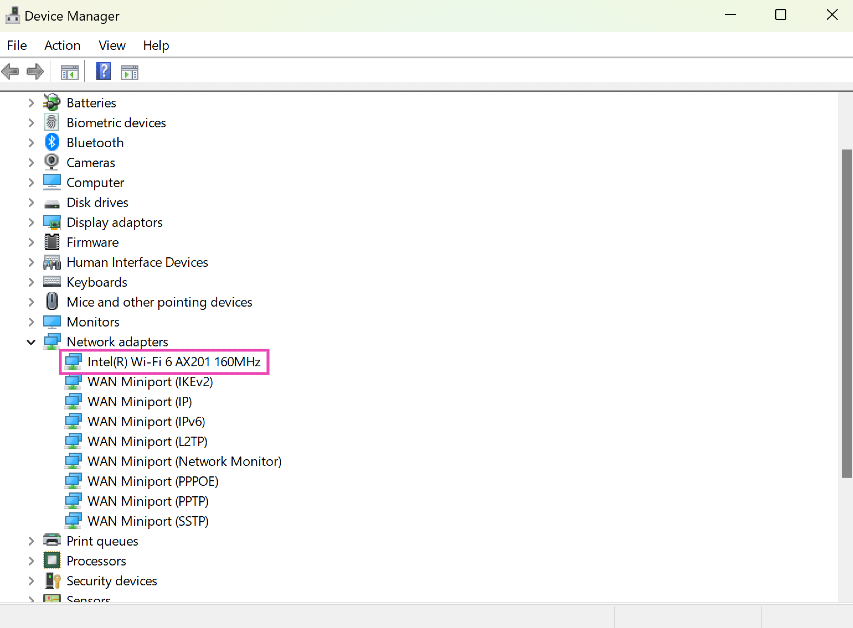Click the Show/Hide Action Pane toolbar icon
The height and width of the screenshot is (628, 853).
pos(129,71)
